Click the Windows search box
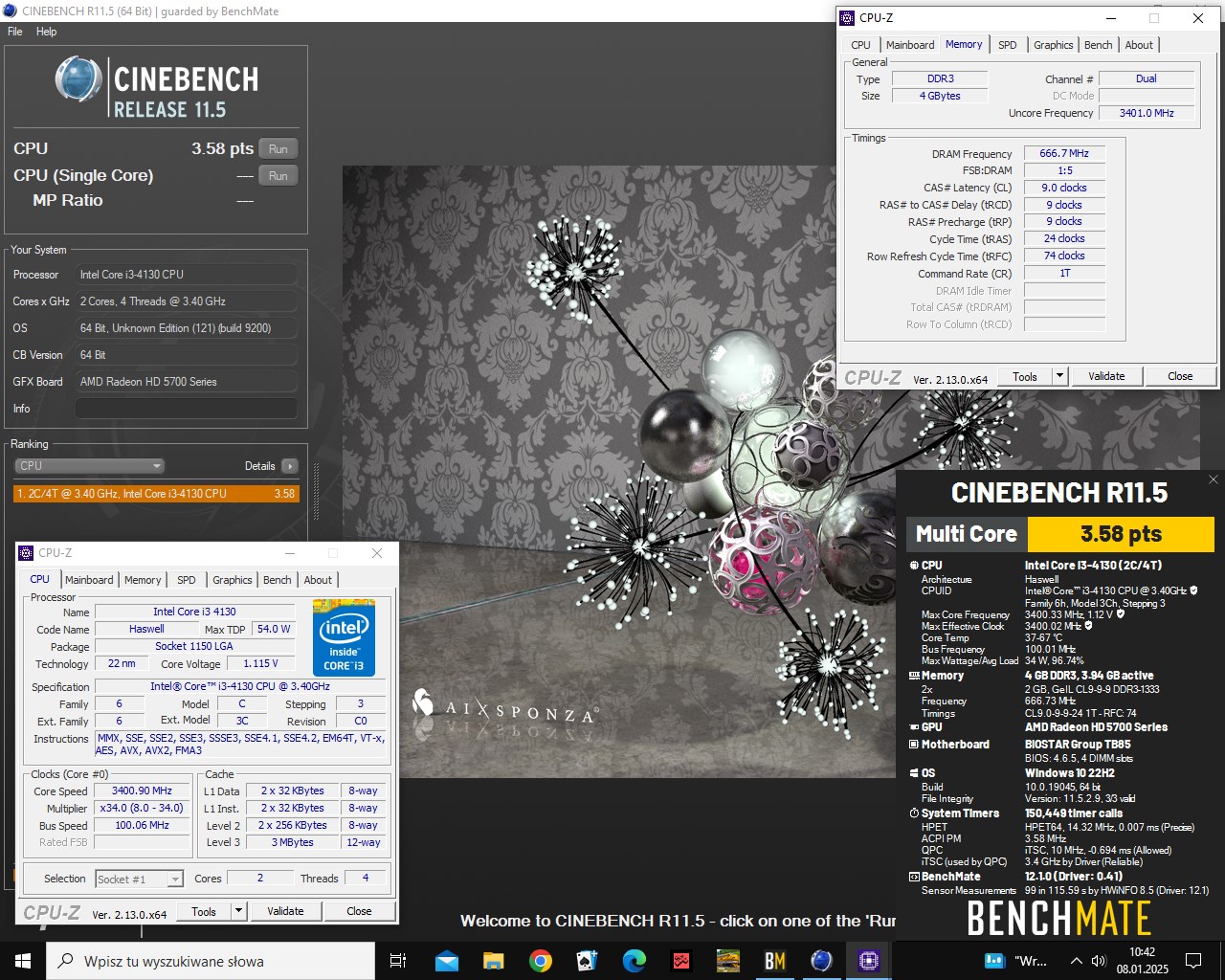Image resolution: width=1225 pixels, height=980 pixels. click(211, 961)
